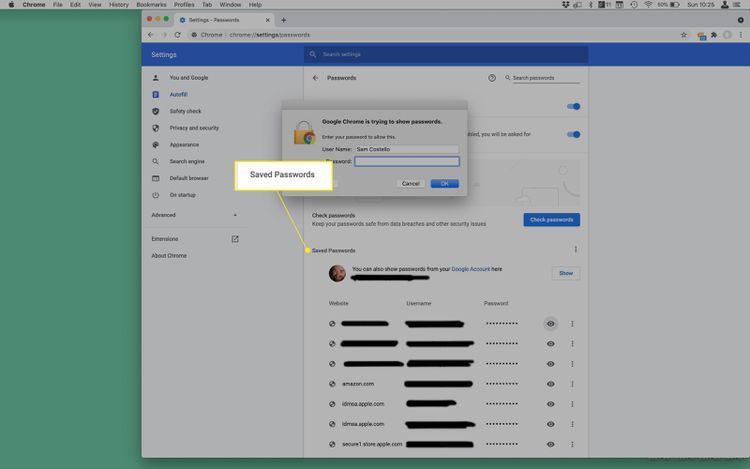Open the new tab plus button
This screenshot has width=750, height=469.
tap(284, 20)
